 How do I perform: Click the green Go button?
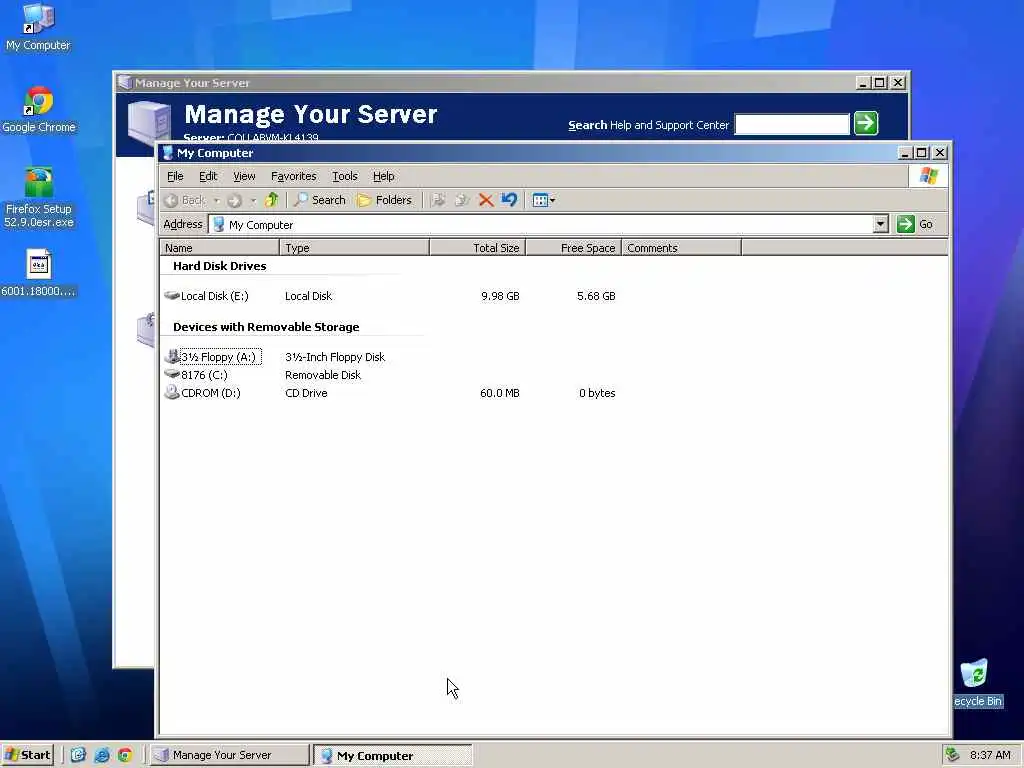pos(916,224)
